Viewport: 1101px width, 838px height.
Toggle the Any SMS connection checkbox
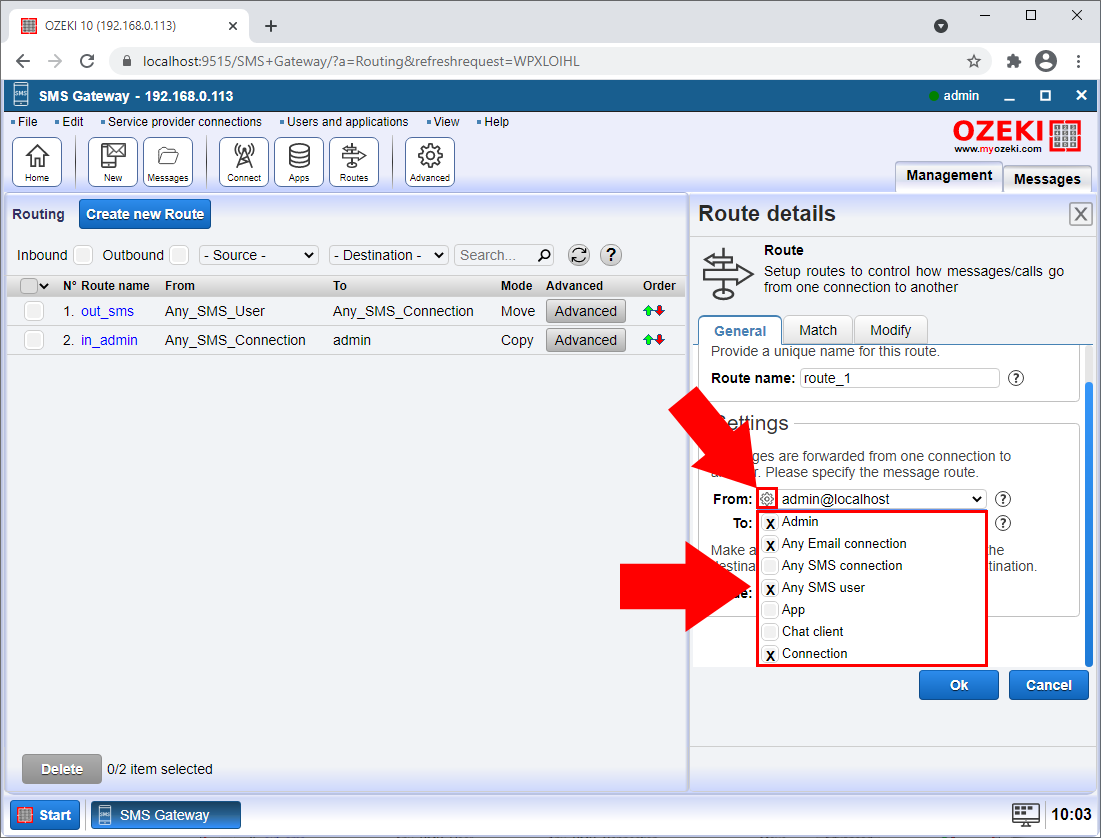[770, 567]
